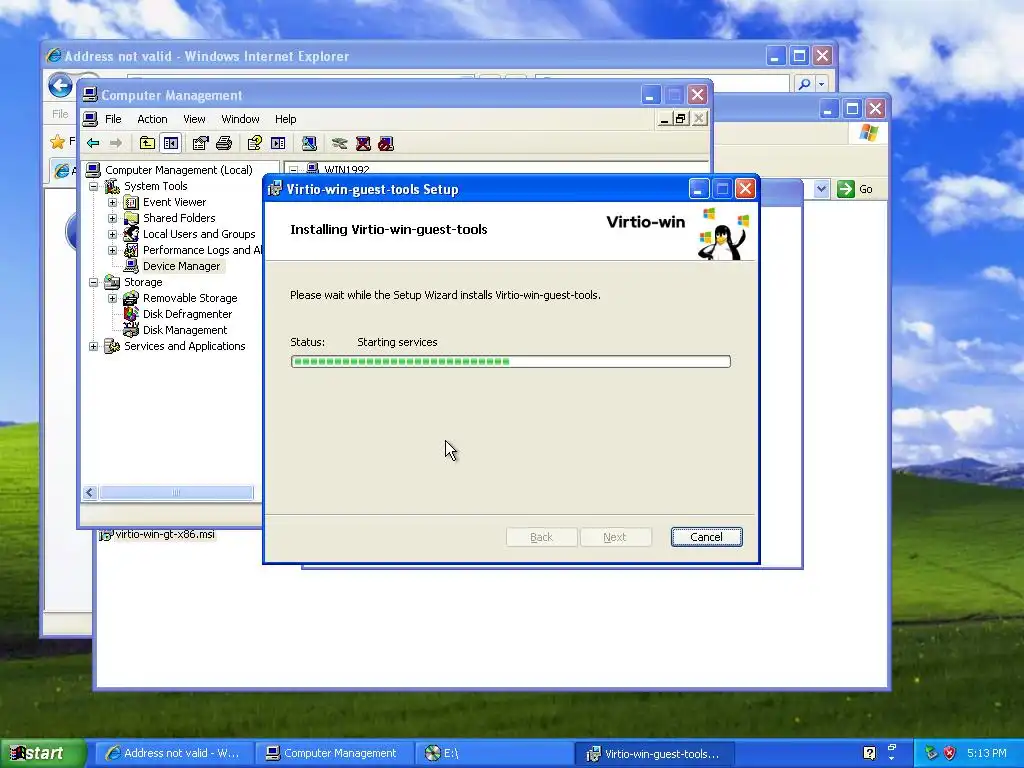Image resolution: width=1024 pixels, height=768 pixels.
Task: Click the Internet Explorer blue back button
Action: pyautogui.click(x=60, y=85)
